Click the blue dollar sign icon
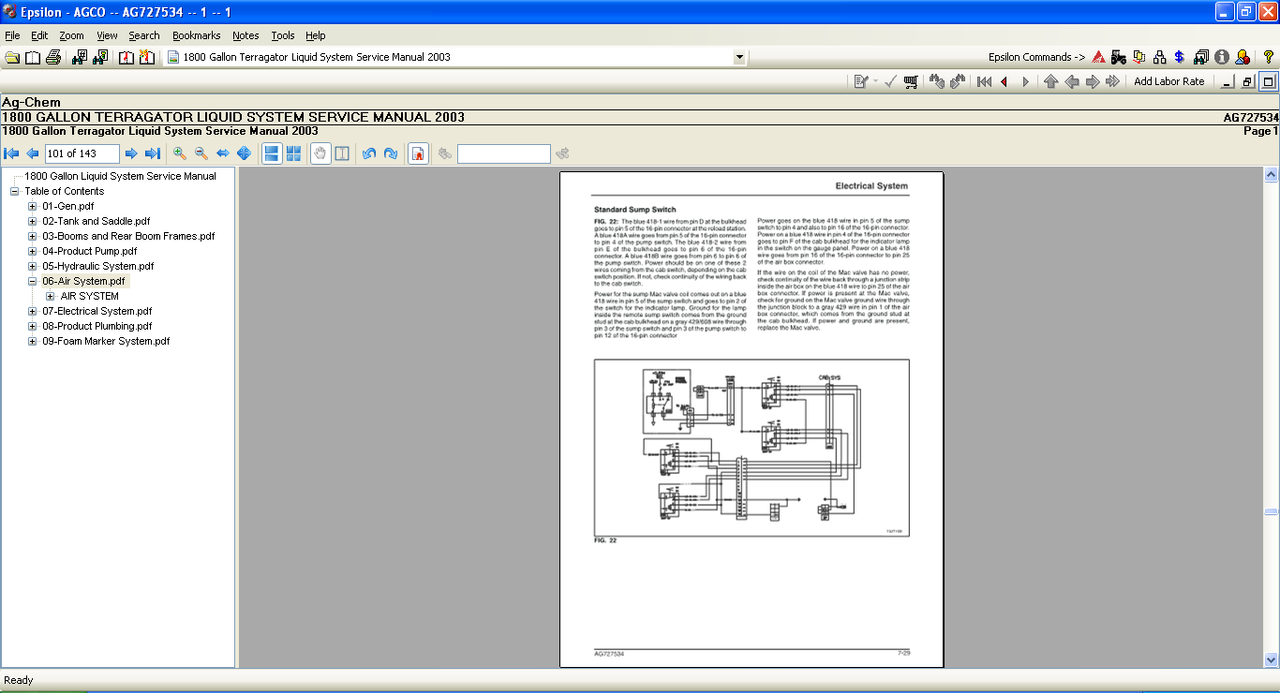This screenshot has width=1280, height=693. [1180, 57]
